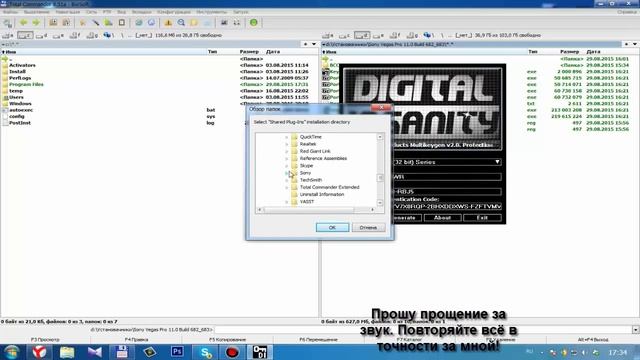640x360 pixels.
Task: Select Install folder in left panel
Action: pos(17,71)
